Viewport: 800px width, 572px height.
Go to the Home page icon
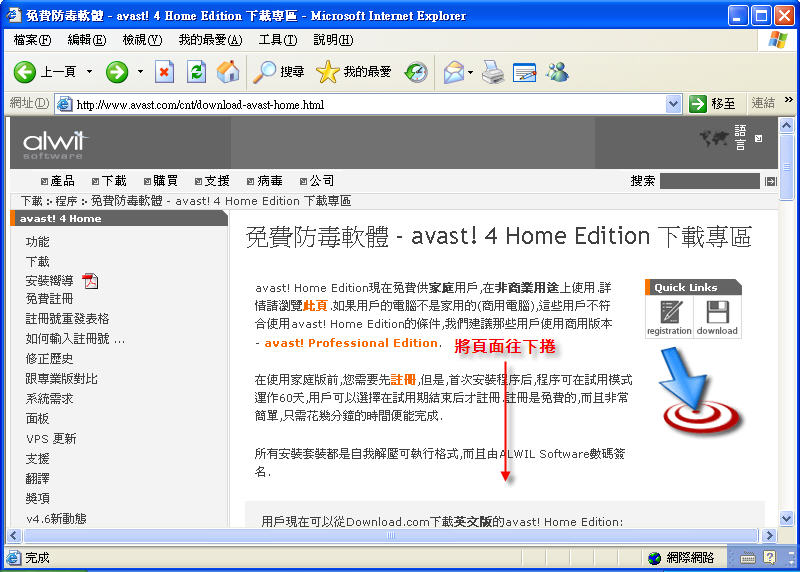228,72
